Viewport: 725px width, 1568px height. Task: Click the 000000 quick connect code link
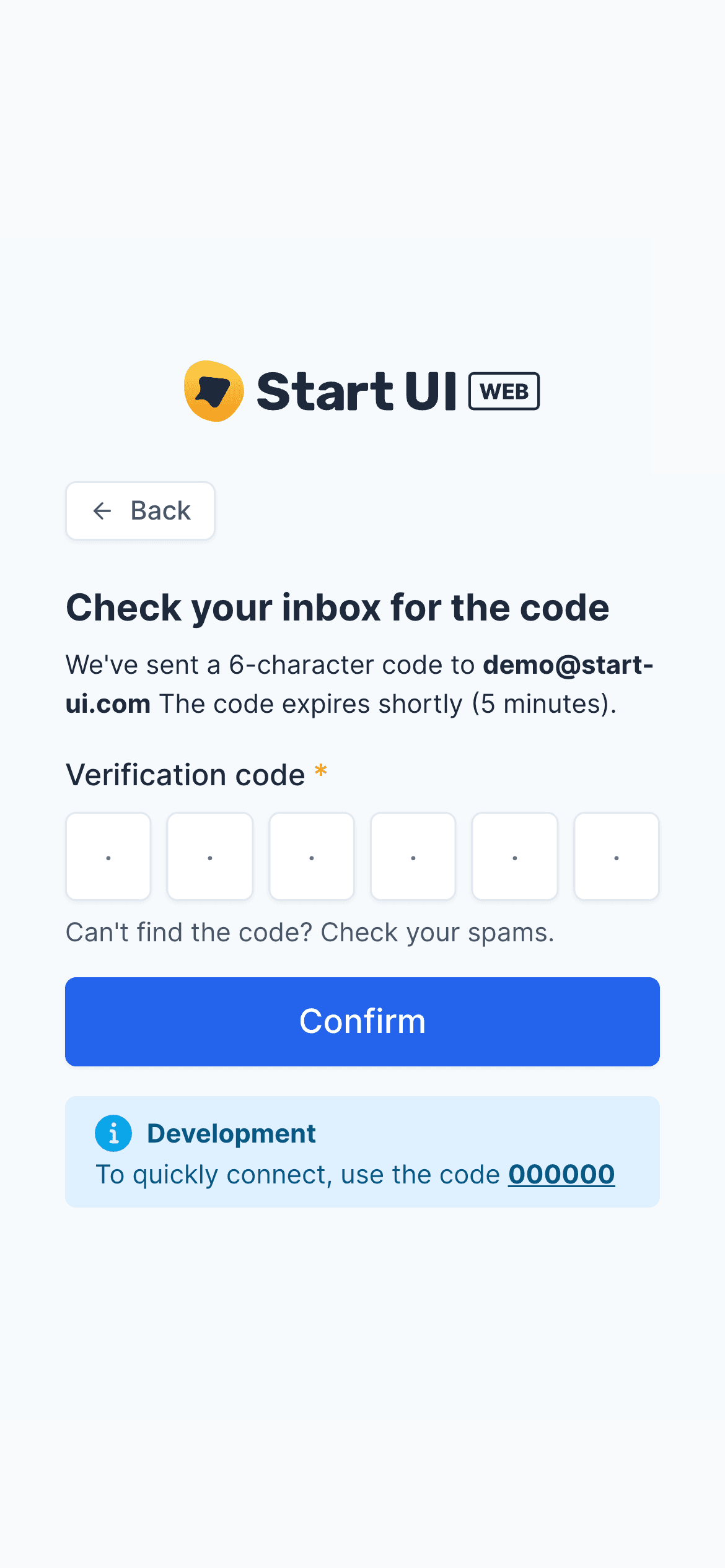point(561,1175)
